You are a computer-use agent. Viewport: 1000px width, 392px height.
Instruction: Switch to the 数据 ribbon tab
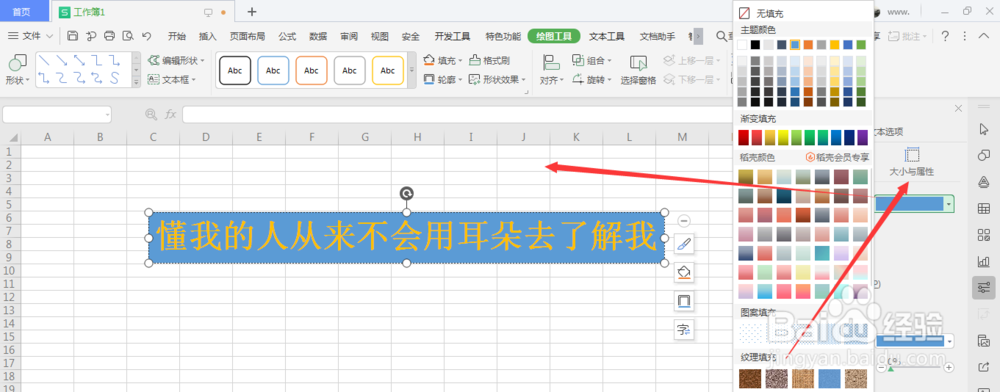point(318,36)
